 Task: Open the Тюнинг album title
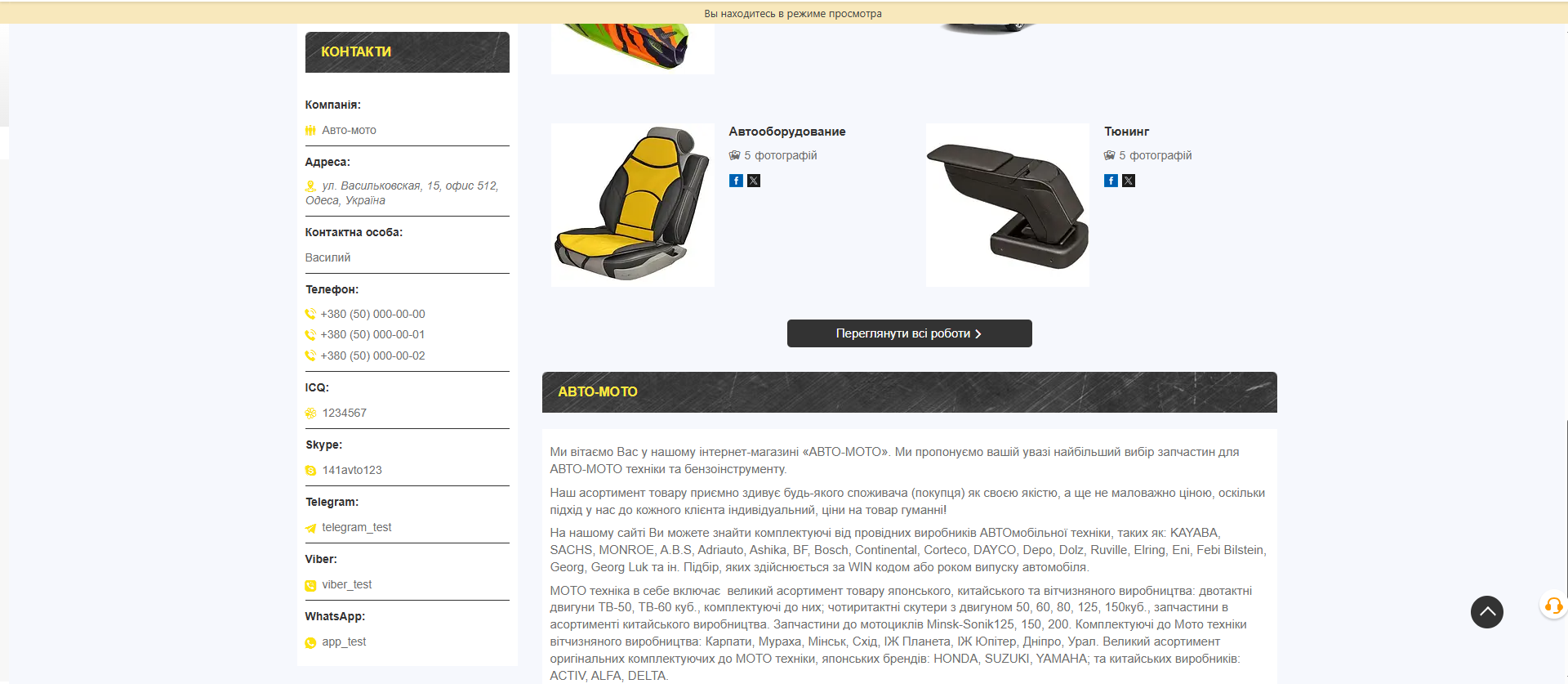[1127, 132]
